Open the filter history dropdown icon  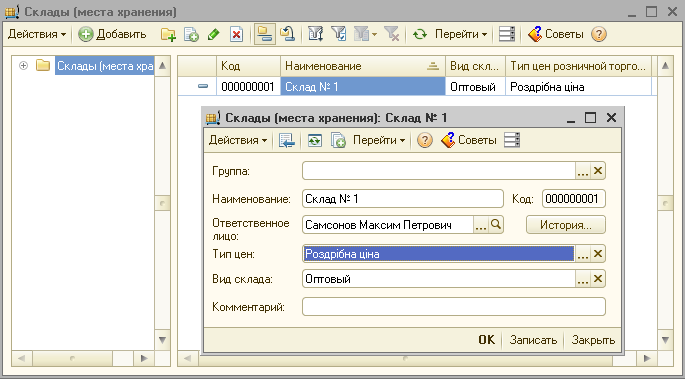pos(365,34)
